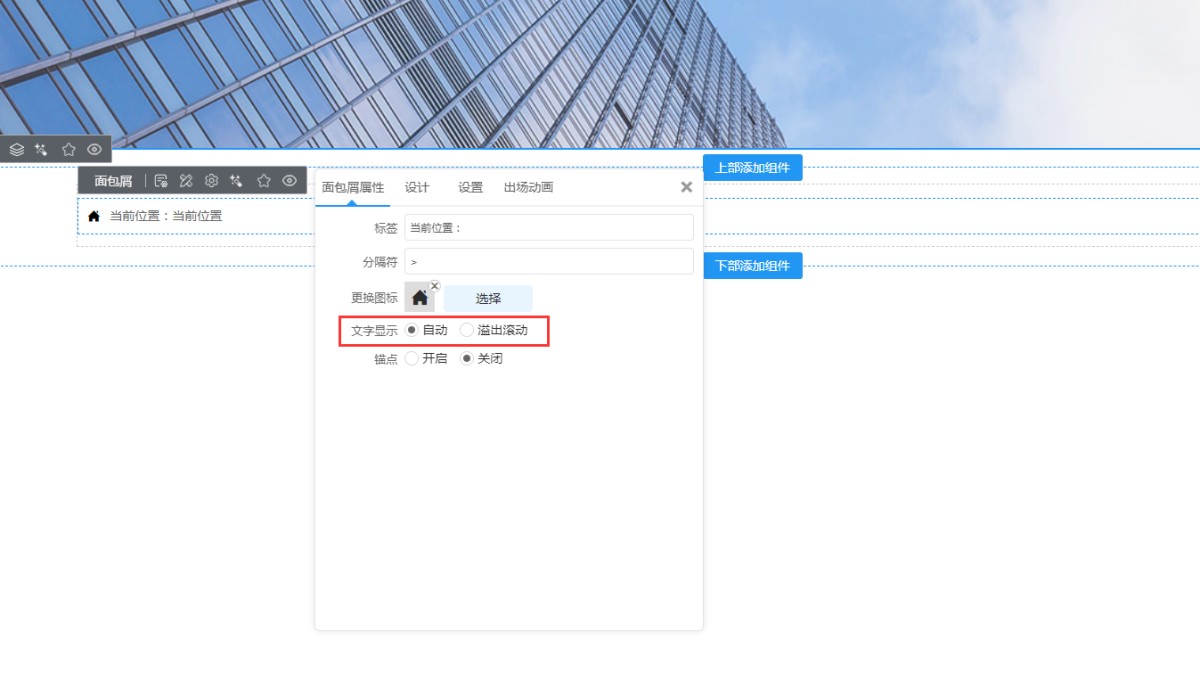Viewport: 1200px width, 689px height.
Task: Open the 出场动画 tab
Action: click(528, 188)
